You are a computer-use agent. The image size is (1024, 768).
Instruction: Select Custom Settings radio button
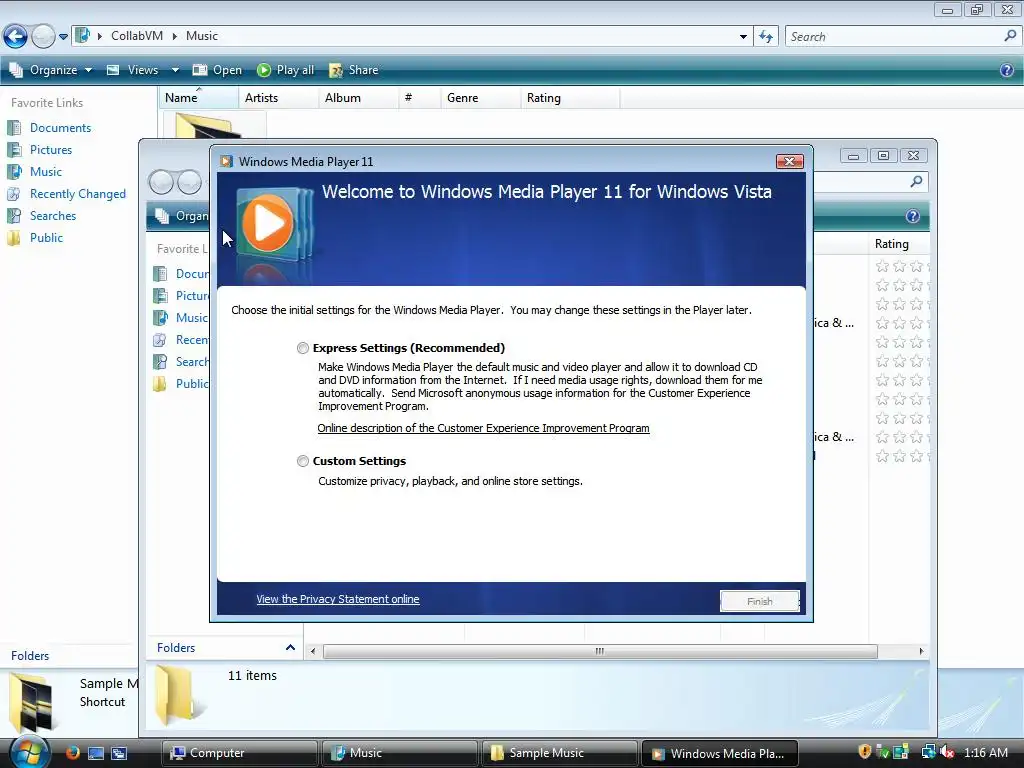click(302, 461)
